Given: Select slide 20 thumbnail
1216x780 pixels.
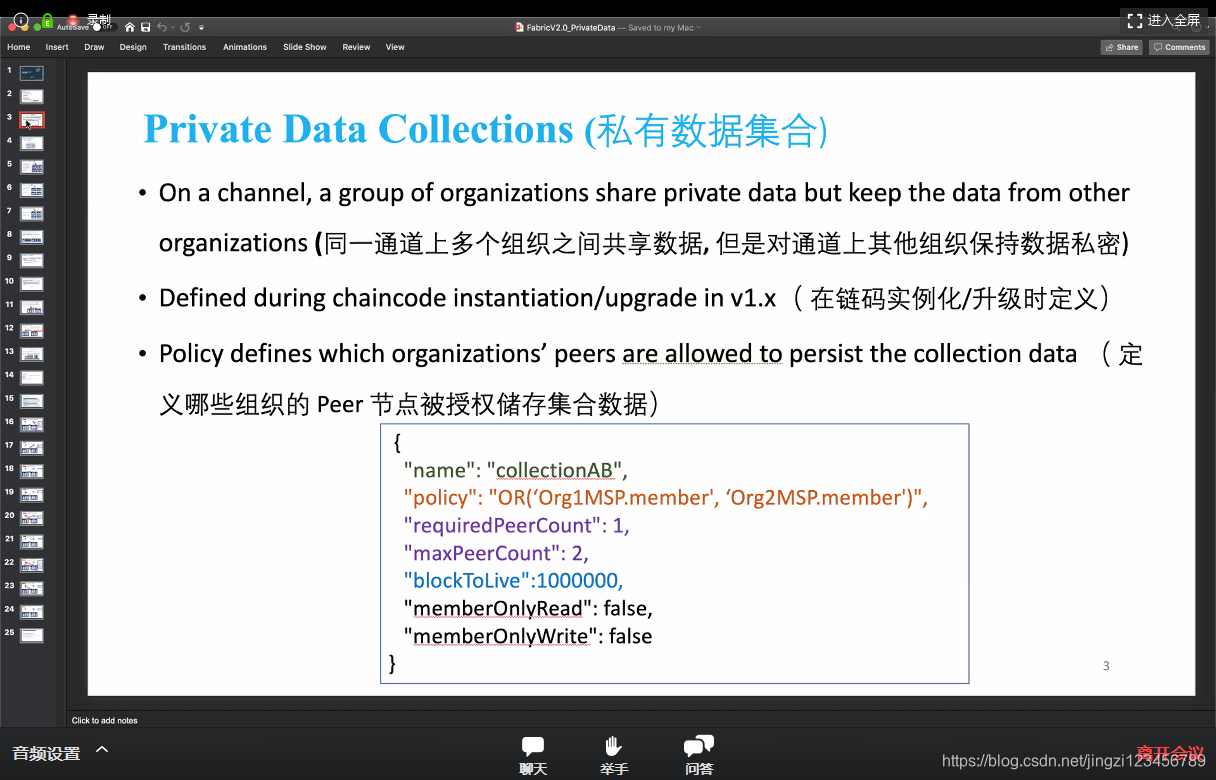Looking at the screenshot, I should point(32,518).
